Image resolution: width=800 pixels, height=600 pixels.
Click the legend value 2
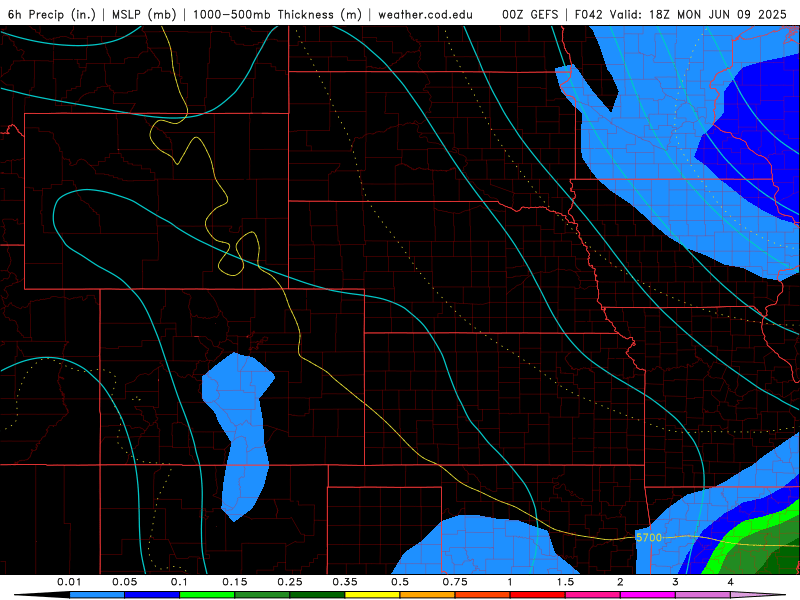click(620, 582)
